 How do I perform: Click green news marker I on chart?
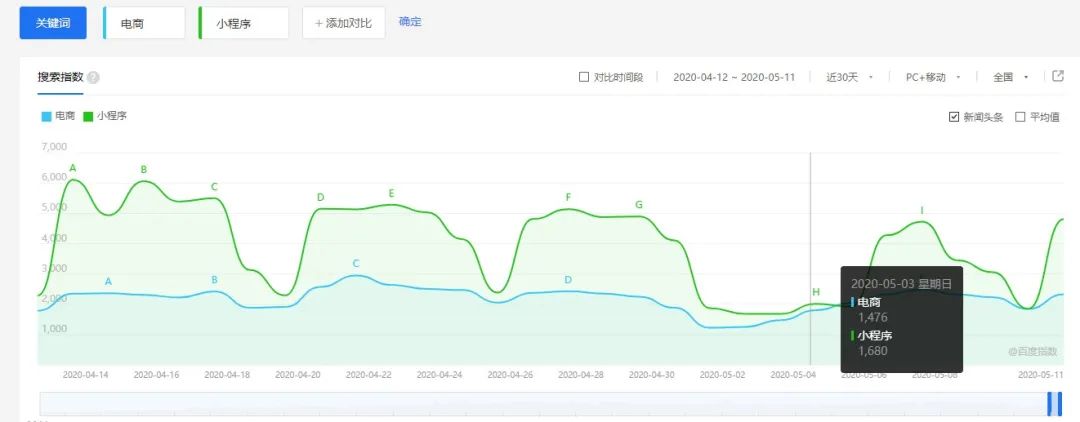(x=922, y=210)
